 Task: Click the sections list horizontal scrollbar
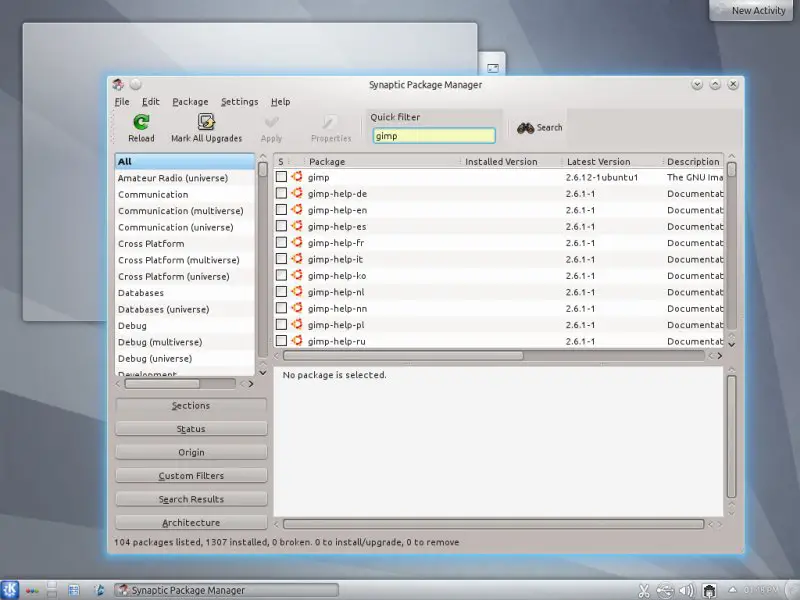162,384
